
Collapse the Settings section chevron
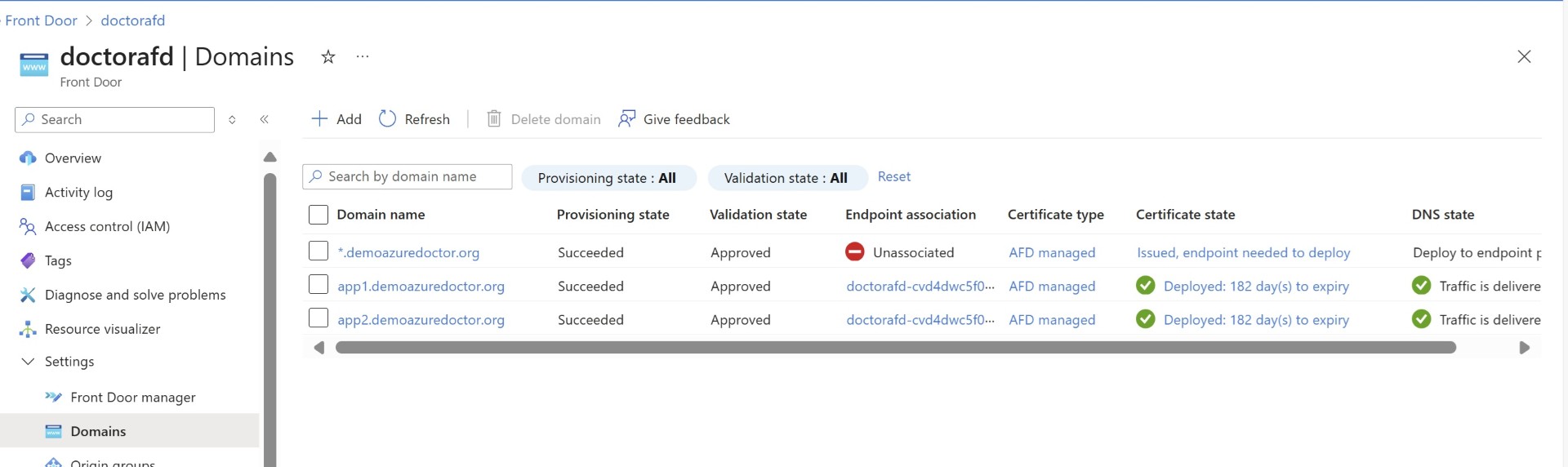tap(28, 361)
